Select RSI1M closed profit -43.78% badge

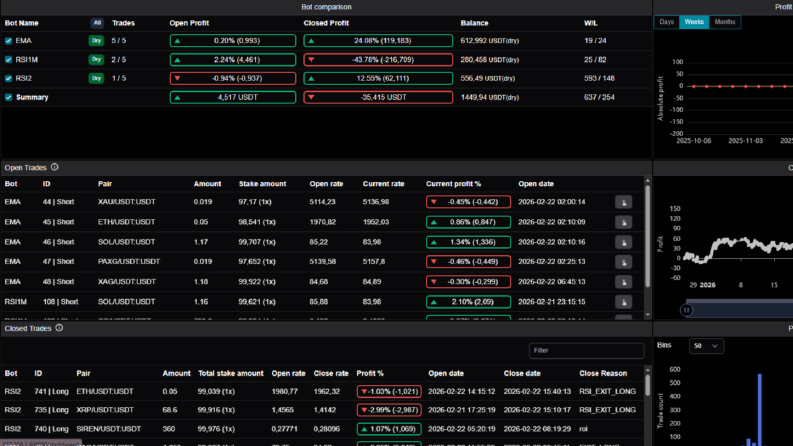378,60
